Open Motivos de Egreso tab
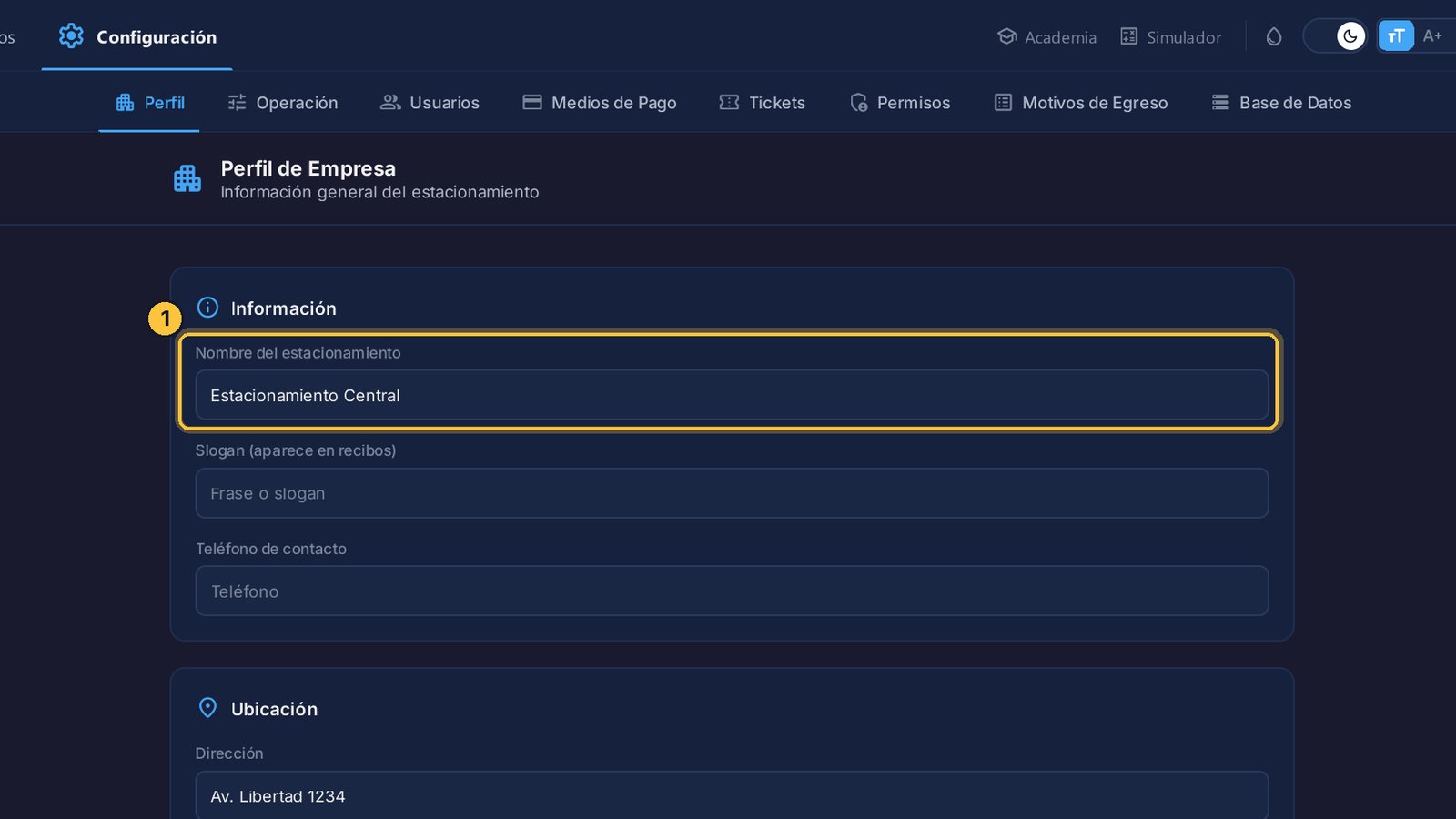 point(1080,103)
